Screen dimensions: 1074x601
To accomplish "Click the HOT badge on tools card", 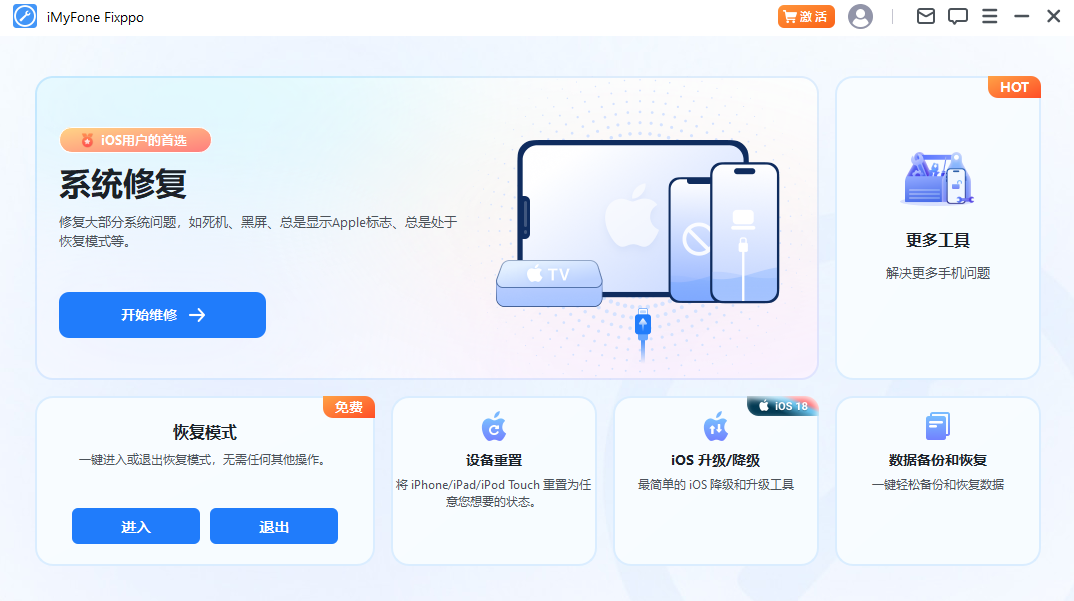I will 1014,87.
